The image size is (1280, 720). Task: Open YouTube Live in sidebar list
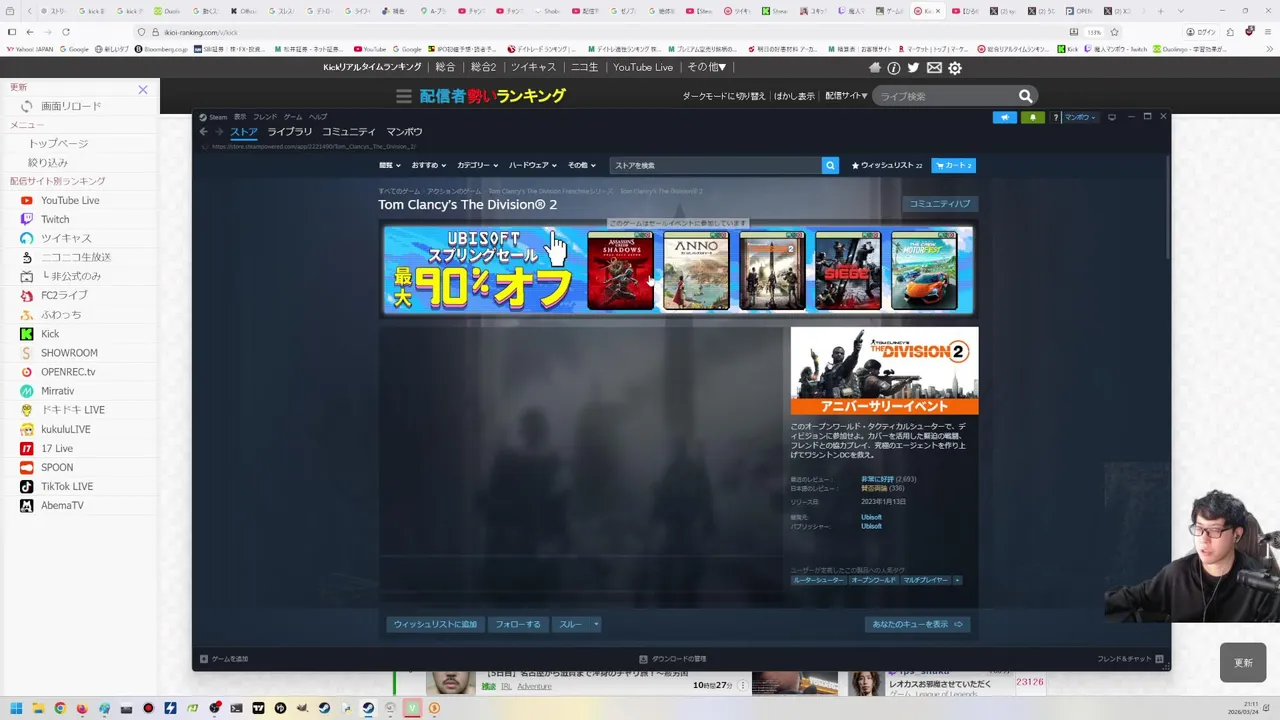[x=70, y=200]
